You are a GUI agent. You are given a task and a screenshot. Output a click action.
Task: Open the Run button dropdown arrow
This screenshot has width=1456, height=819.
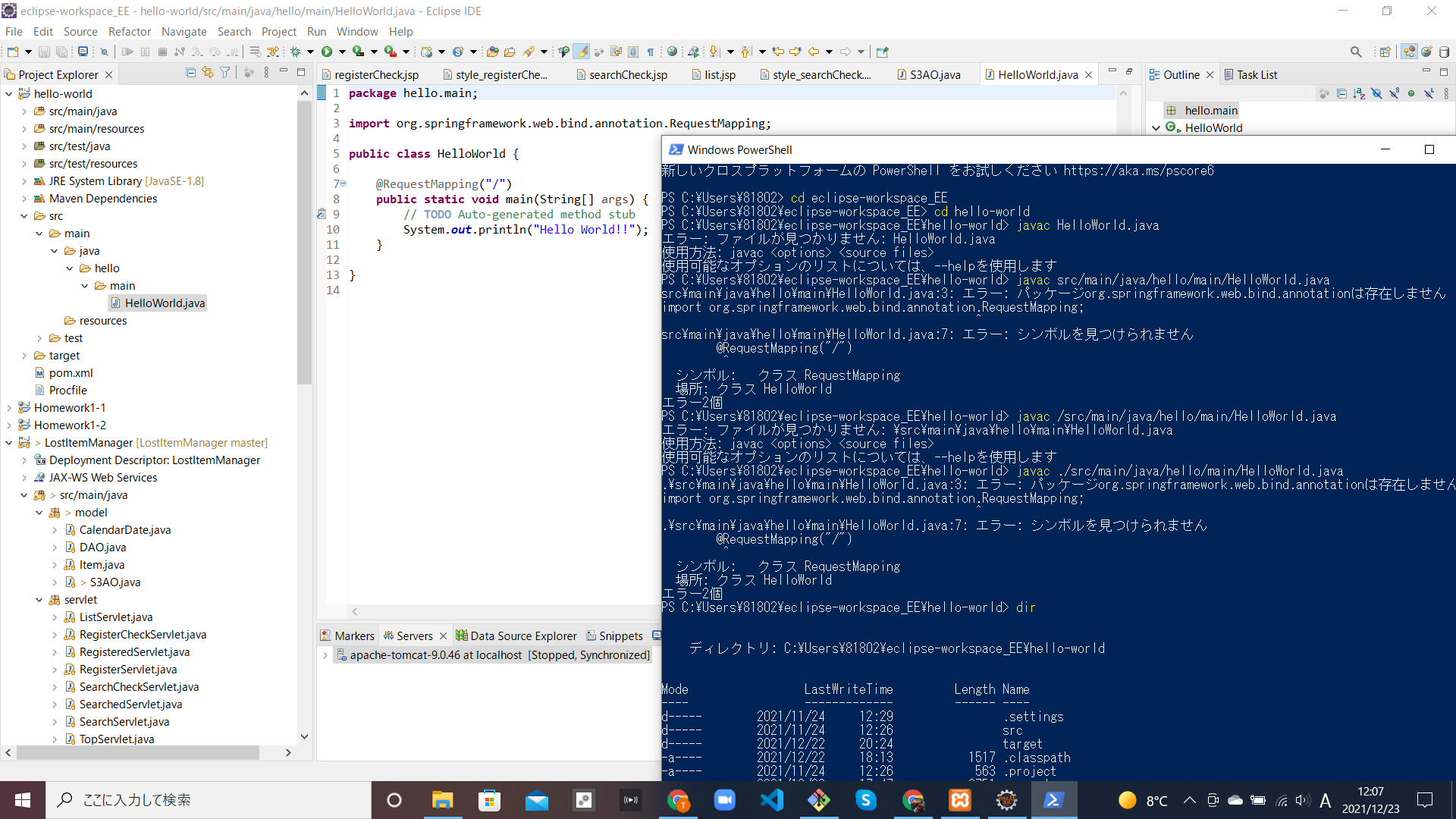[342, 52]
